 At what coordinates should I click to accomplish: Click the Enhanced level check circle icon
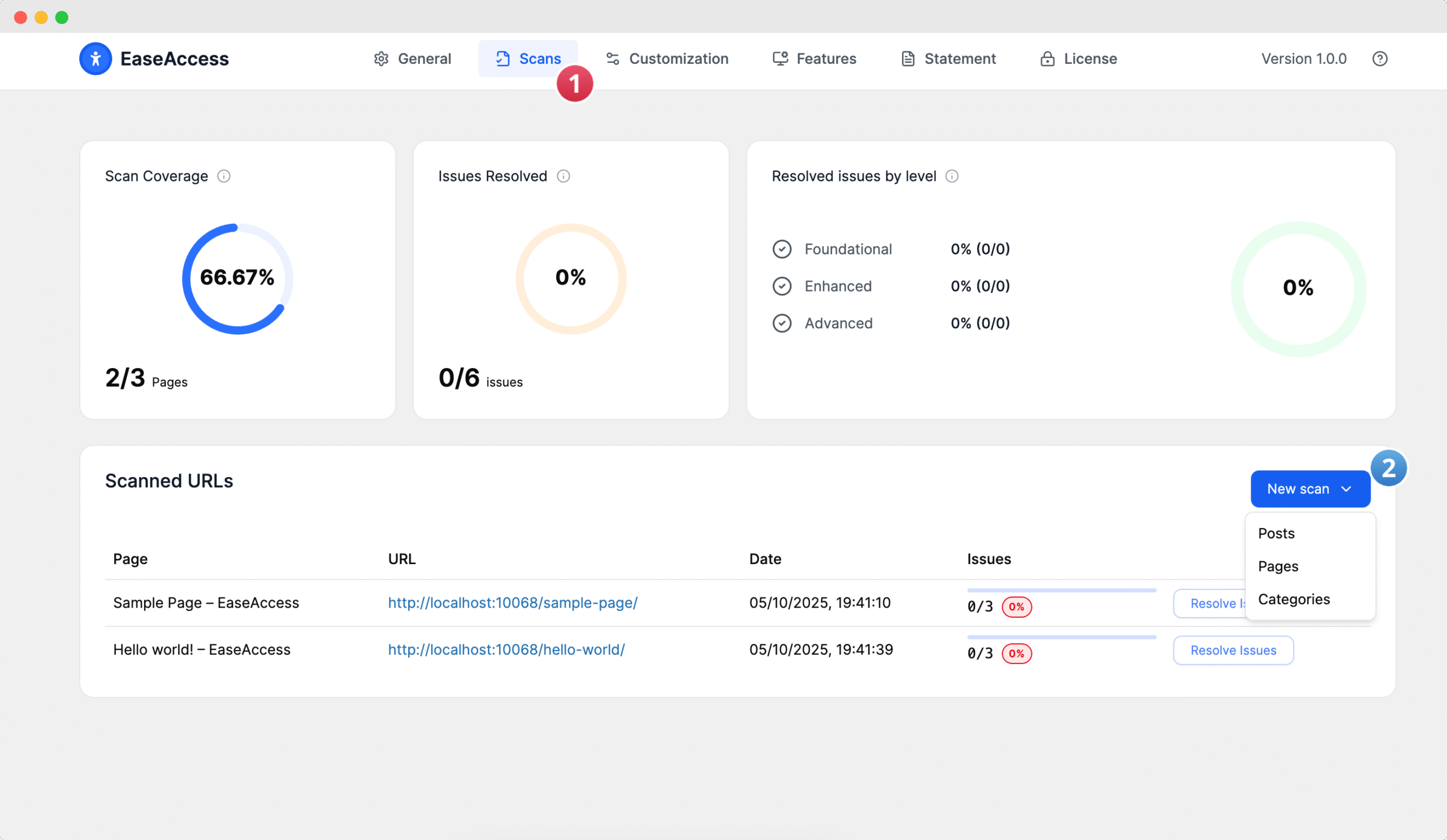tap(782, 286)
